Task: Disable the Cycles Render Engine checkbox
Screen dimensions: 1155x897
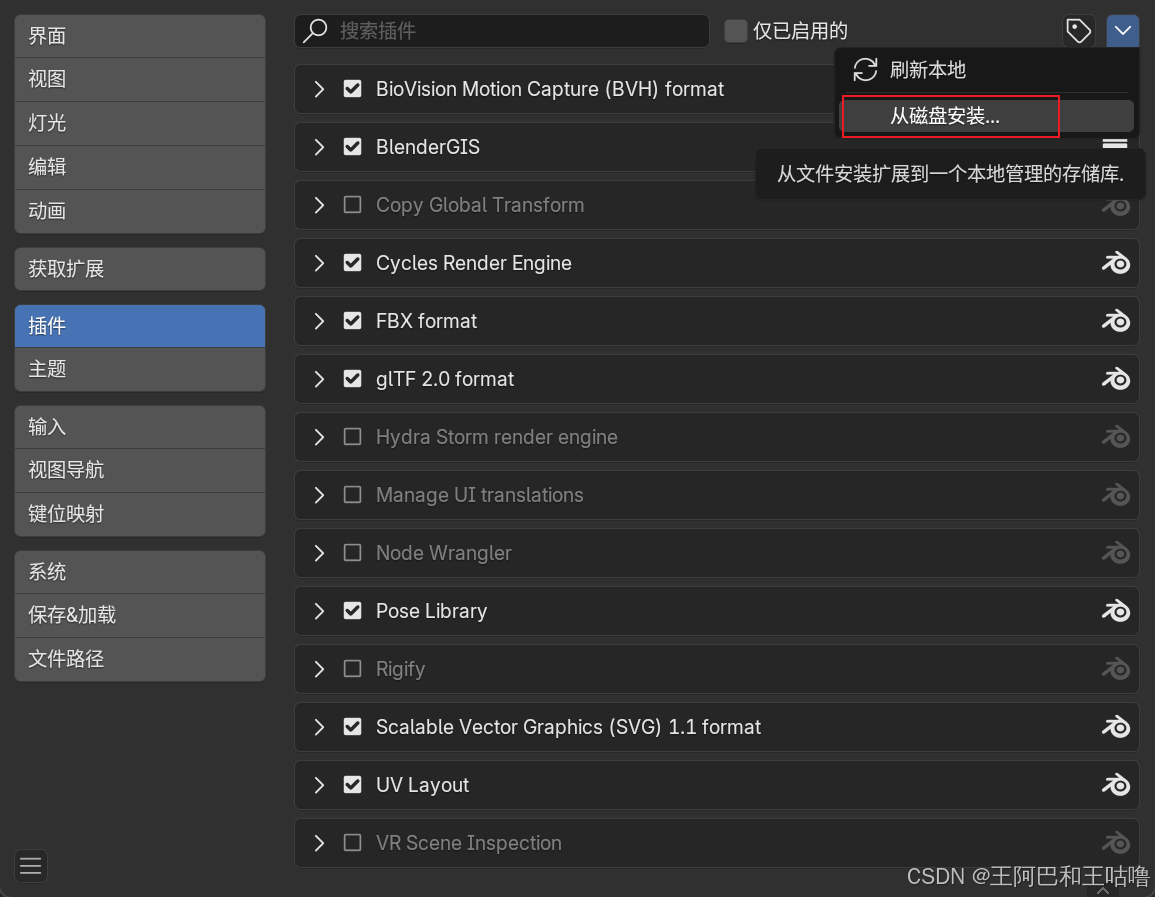Action: coord(353,263)
